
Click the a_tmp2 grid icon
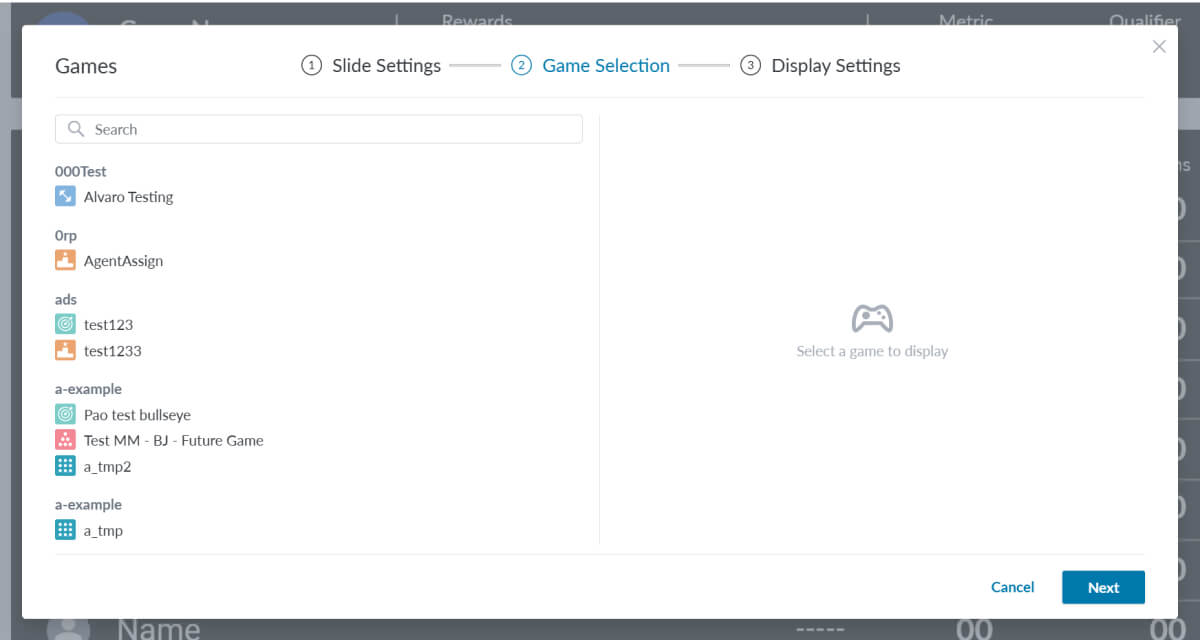coord(65,467)
